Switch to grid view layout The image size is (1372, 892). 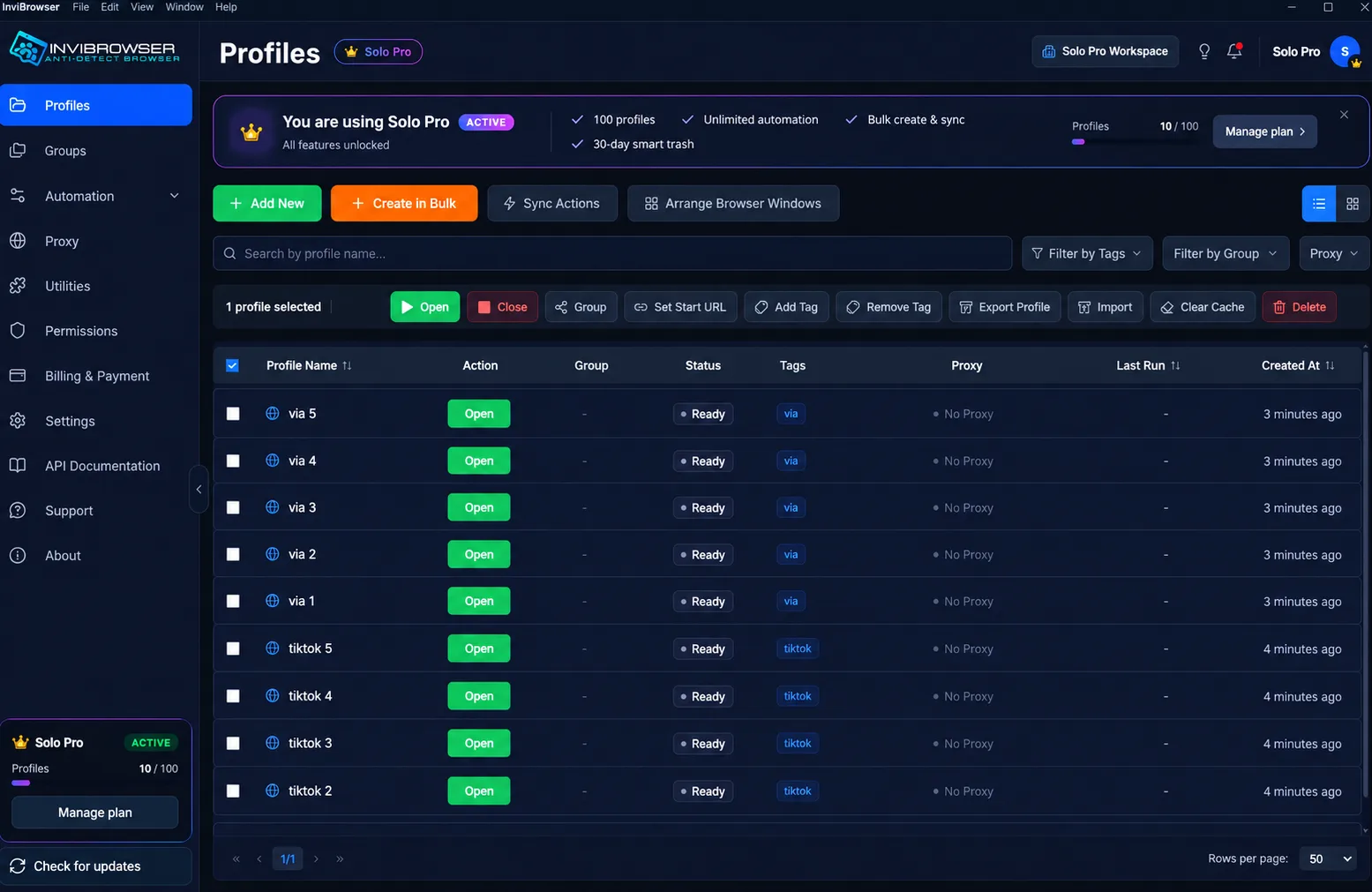pyautogui.click(x=1352, y=204)
